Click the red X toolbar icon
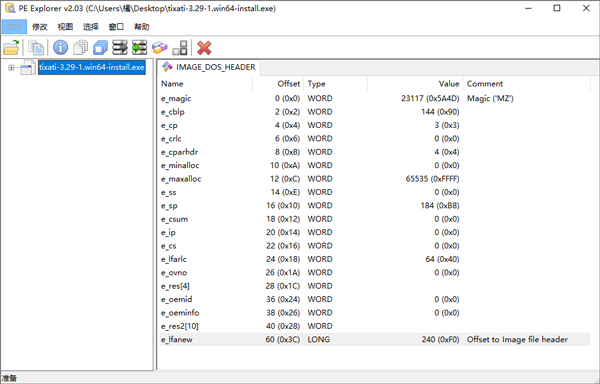This screenshot has height=384, width=600. (x=204, y=48)
